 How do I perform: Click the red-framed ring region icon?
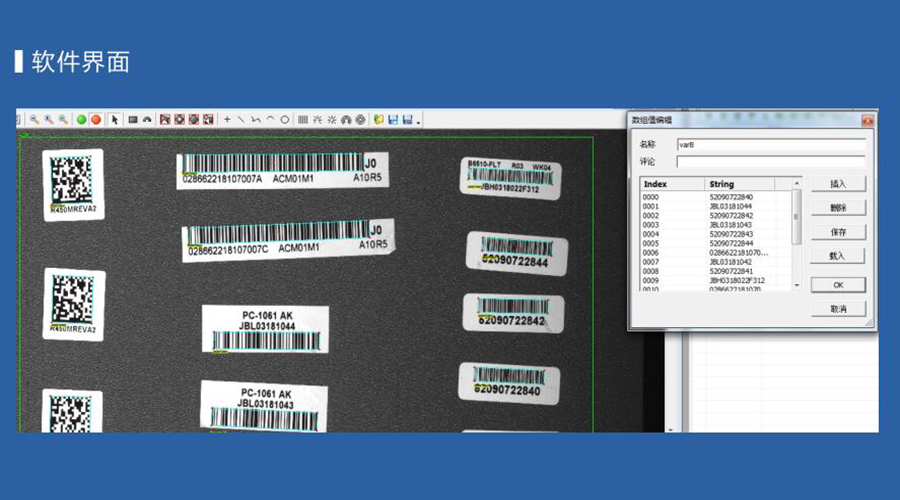(x=179, y=119)
